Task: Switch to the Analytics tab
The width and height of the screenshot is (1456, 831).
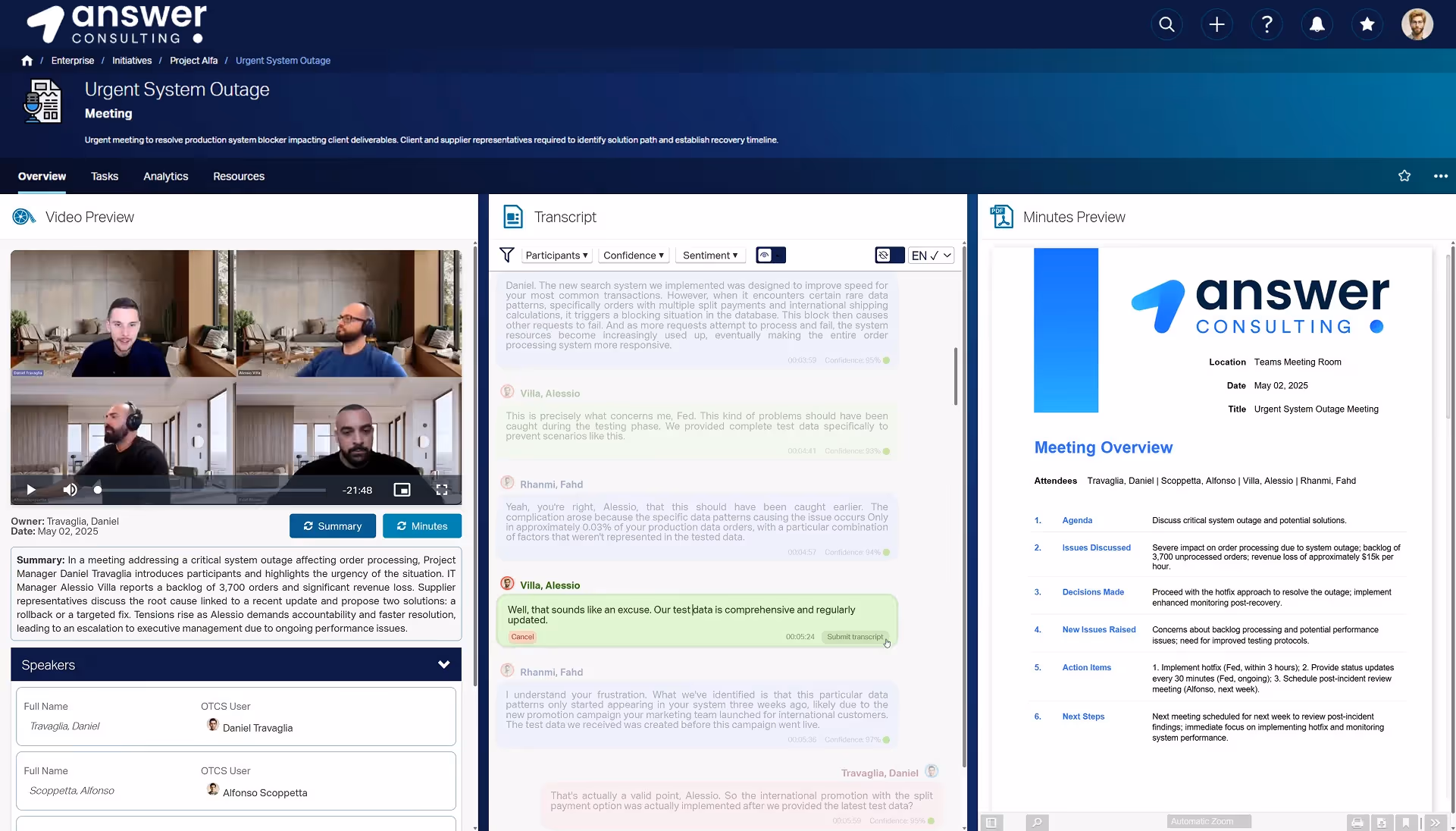Action: point(165,176)
